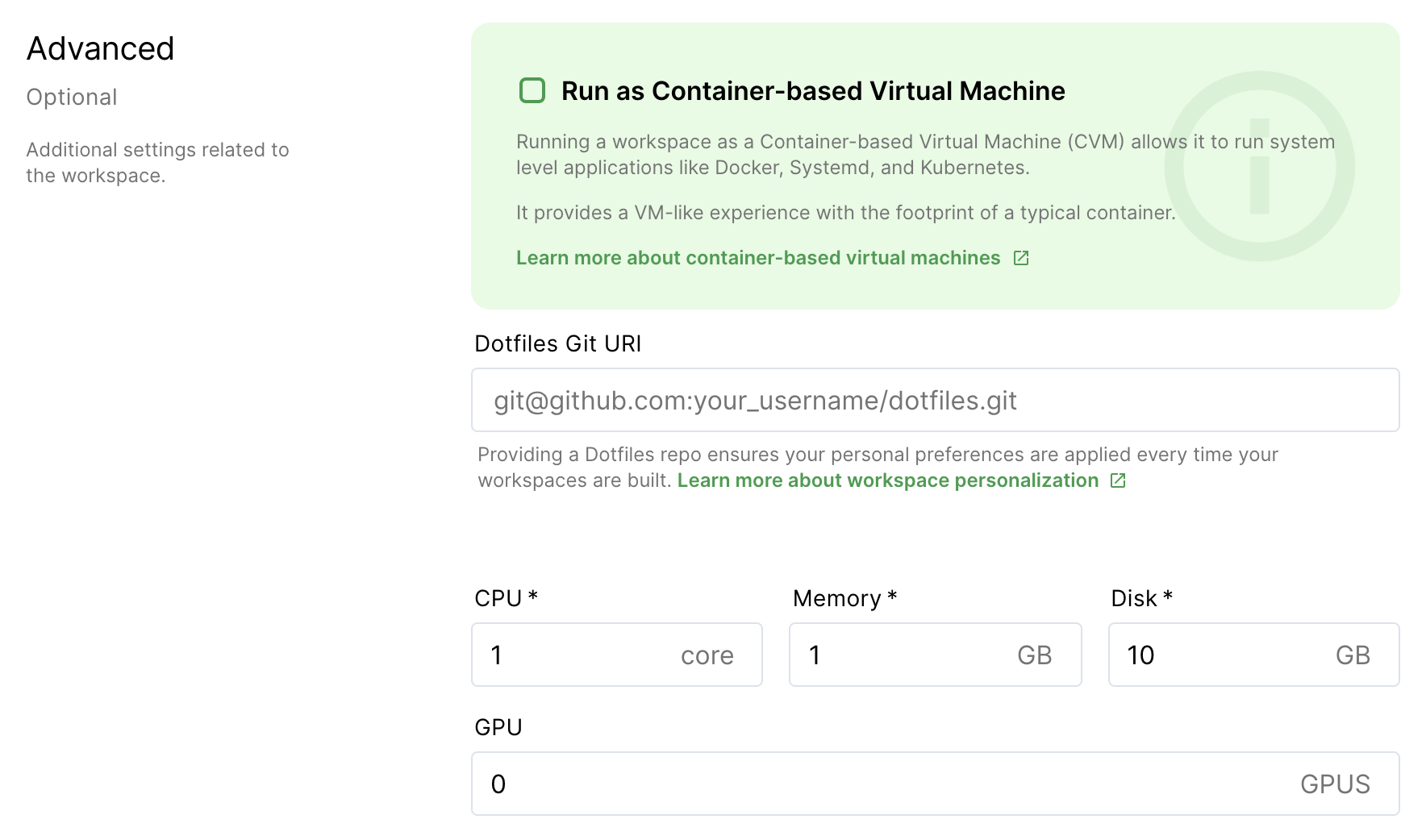Click the Run as Container-based Virtual Machine title
This screenshot has width=1426, height=840.
pos(812,90)
